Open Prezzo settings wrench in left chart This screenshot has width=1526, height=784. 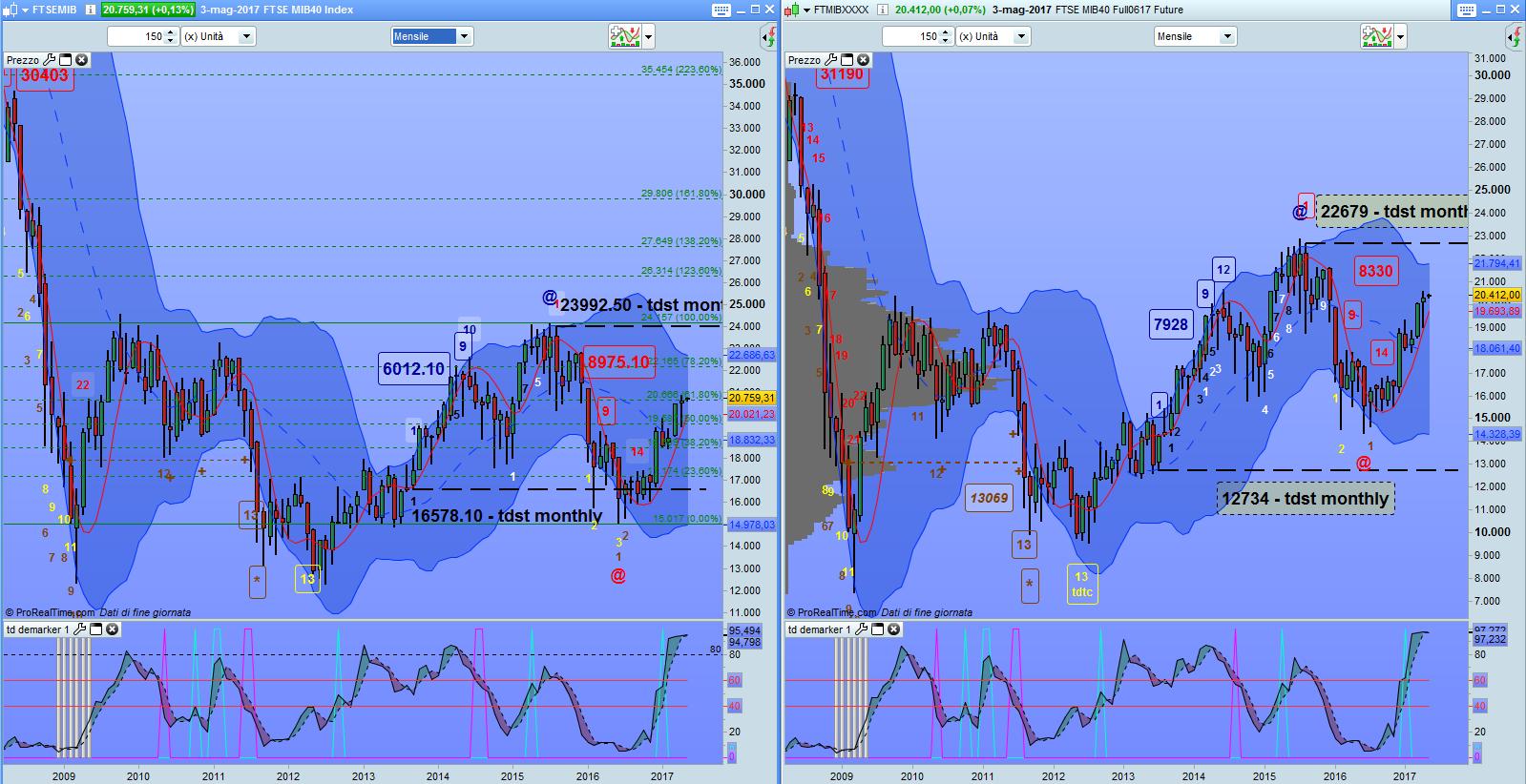[51, 59]
